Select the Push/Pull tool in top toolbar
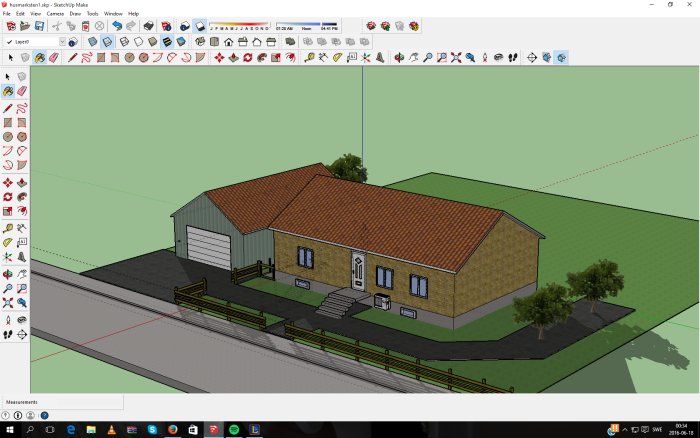Viewport: 700px width, 438px height. [x=233, y=58]
